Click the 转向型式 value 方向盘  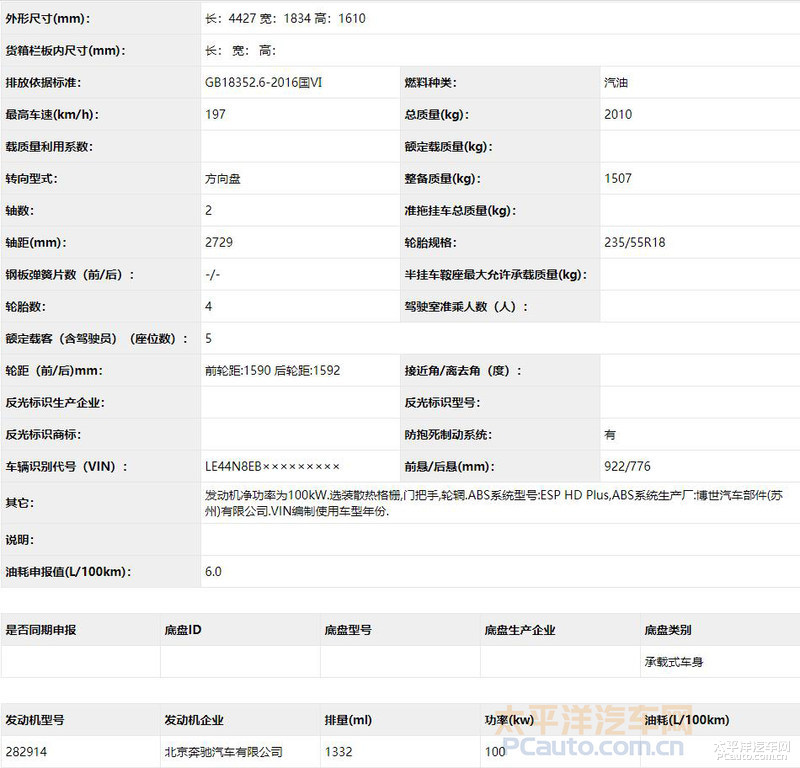pyautogui.click(x=222, y=179)
